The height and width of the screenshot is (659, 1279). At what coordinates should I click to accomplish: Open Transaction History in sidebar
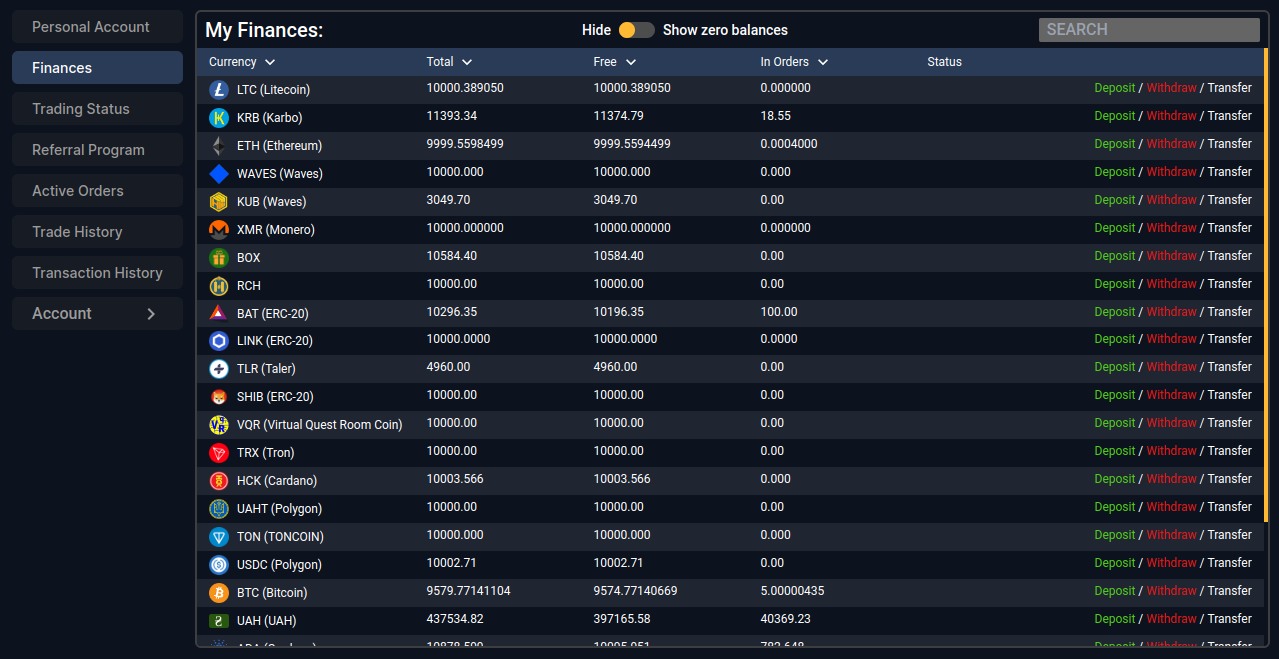97,273
